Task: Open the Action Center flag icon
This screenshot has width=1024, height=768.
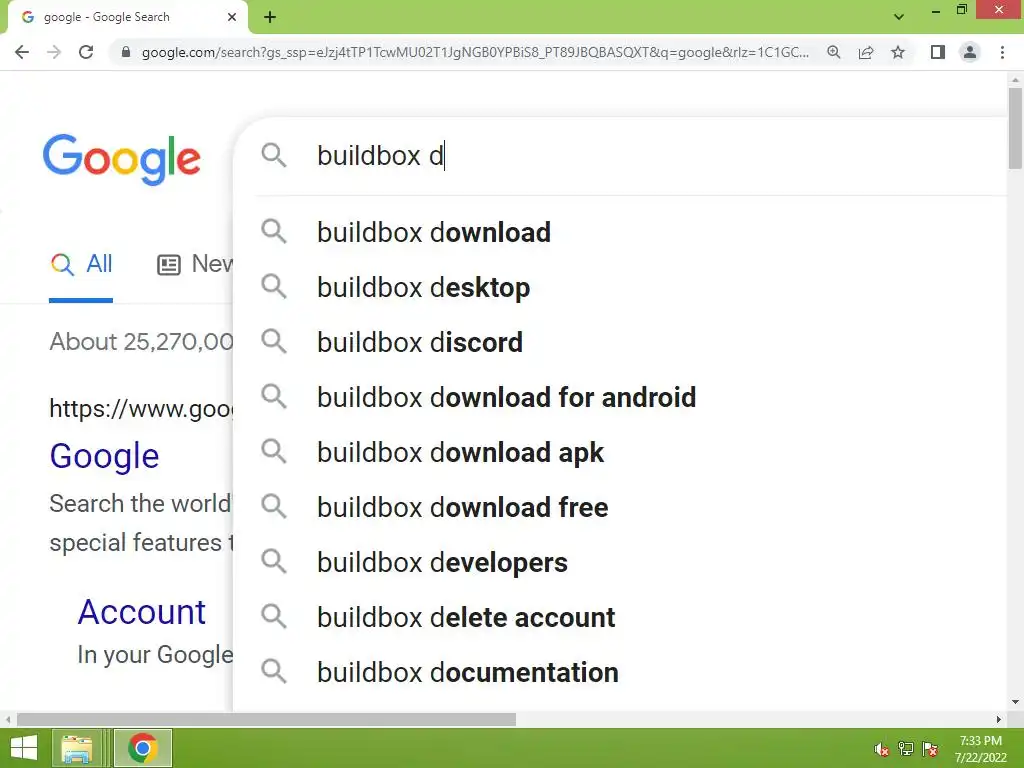Action: coord(931,750)
